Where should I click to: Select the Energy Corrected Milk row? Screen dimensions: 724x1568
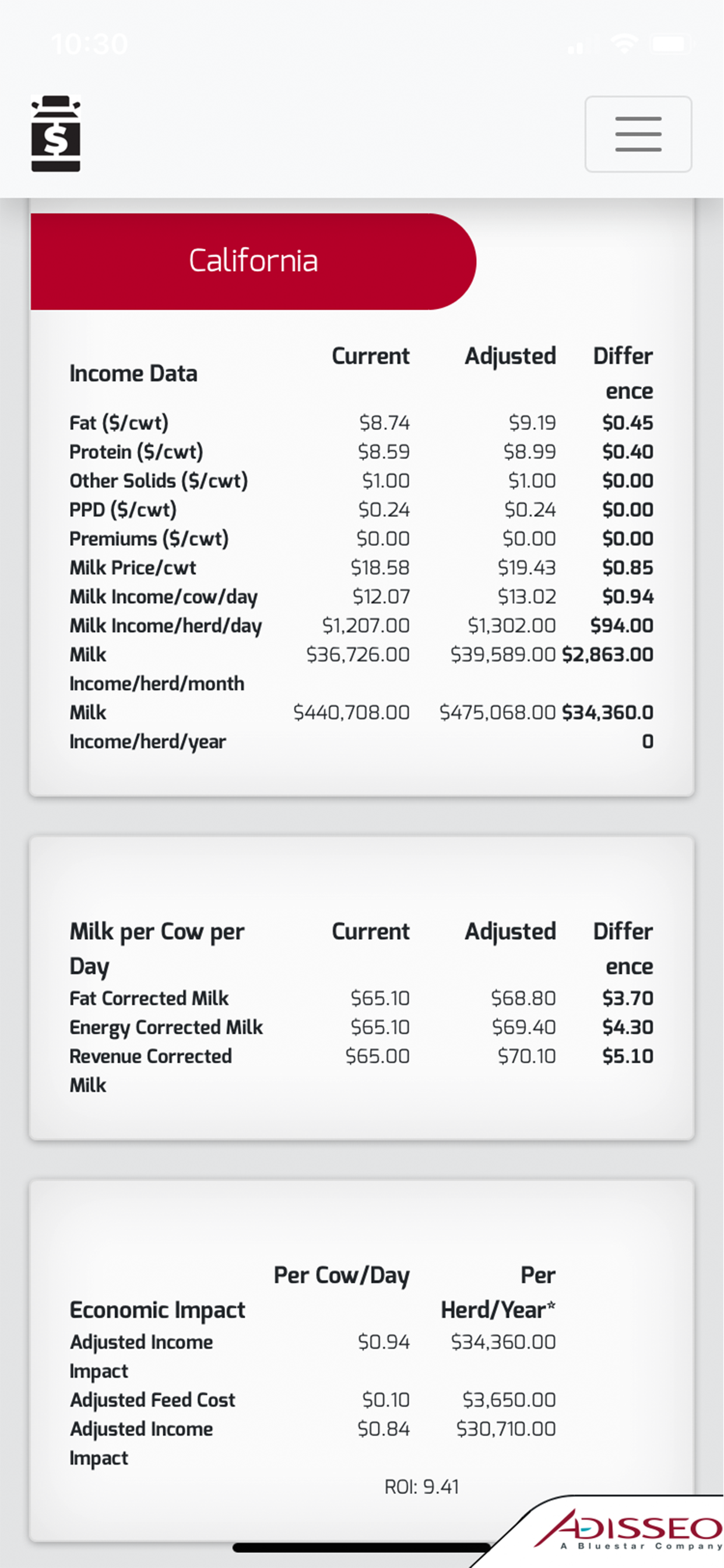(x=166, y=1027)
